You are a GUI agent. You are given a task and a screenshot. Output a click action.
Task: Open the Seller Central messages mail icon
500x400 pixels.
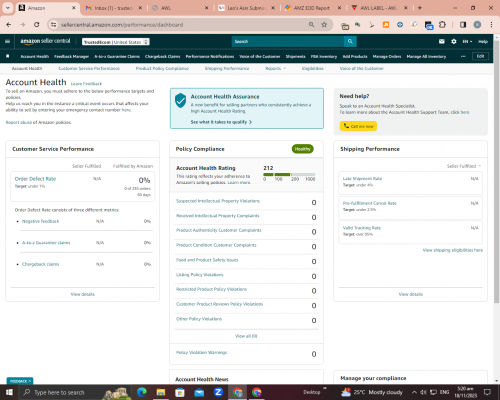pos(442,41)
